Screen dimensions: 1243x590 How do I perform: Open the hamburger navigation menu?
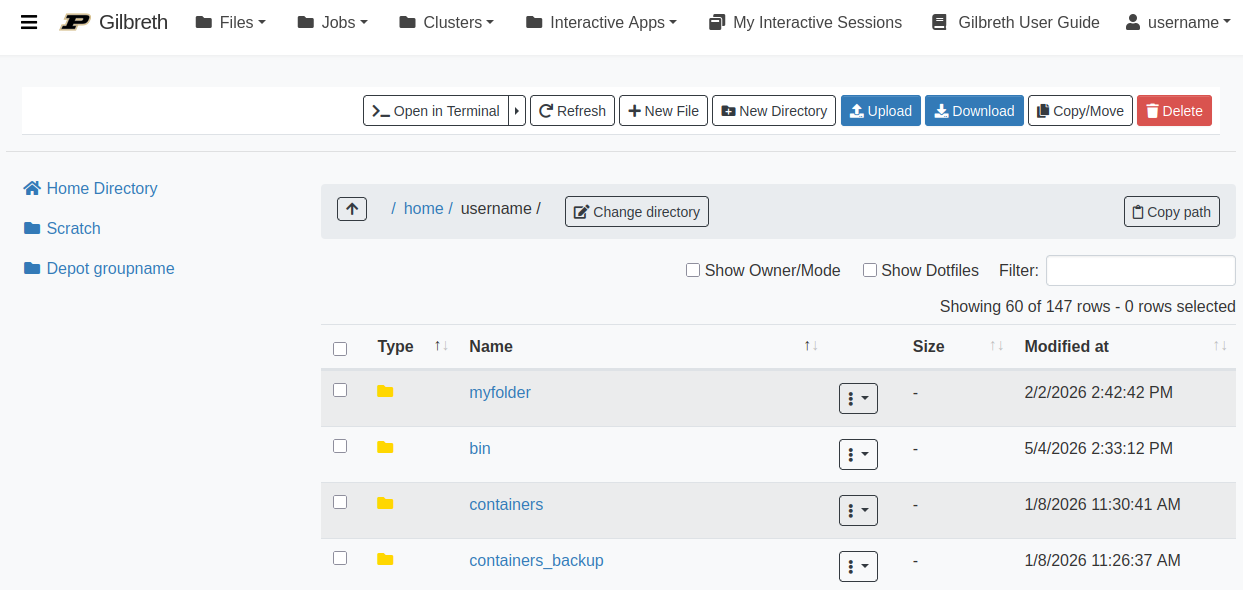pyautogui.click(x=29, y=22)
